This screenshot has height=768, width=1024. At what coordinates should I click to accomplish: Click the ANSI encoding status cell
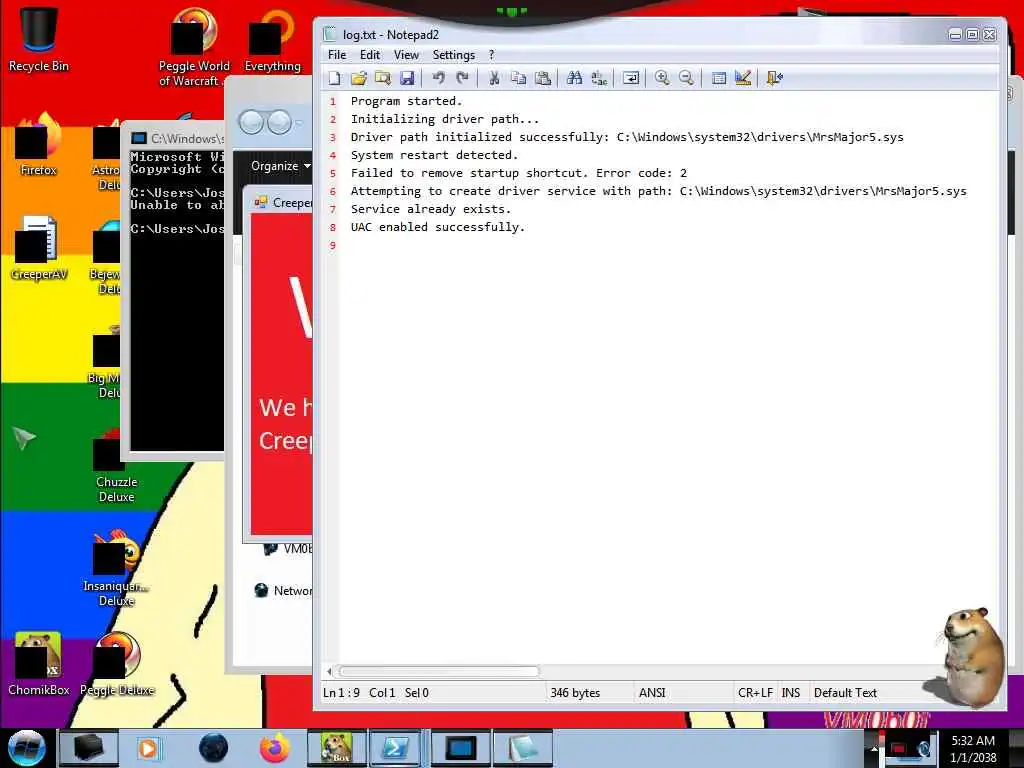[x=652, y=693]
